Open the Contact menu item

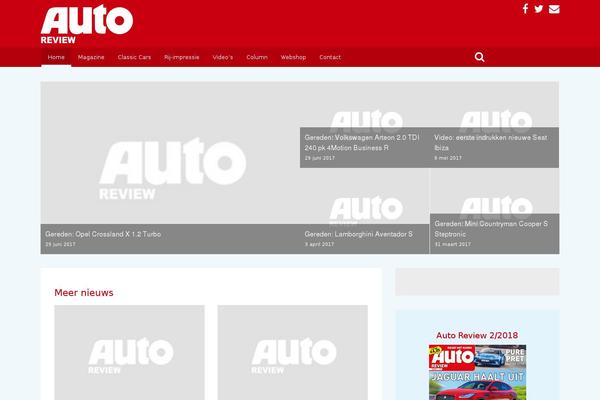pyautogui.click(x=330, y=57)
